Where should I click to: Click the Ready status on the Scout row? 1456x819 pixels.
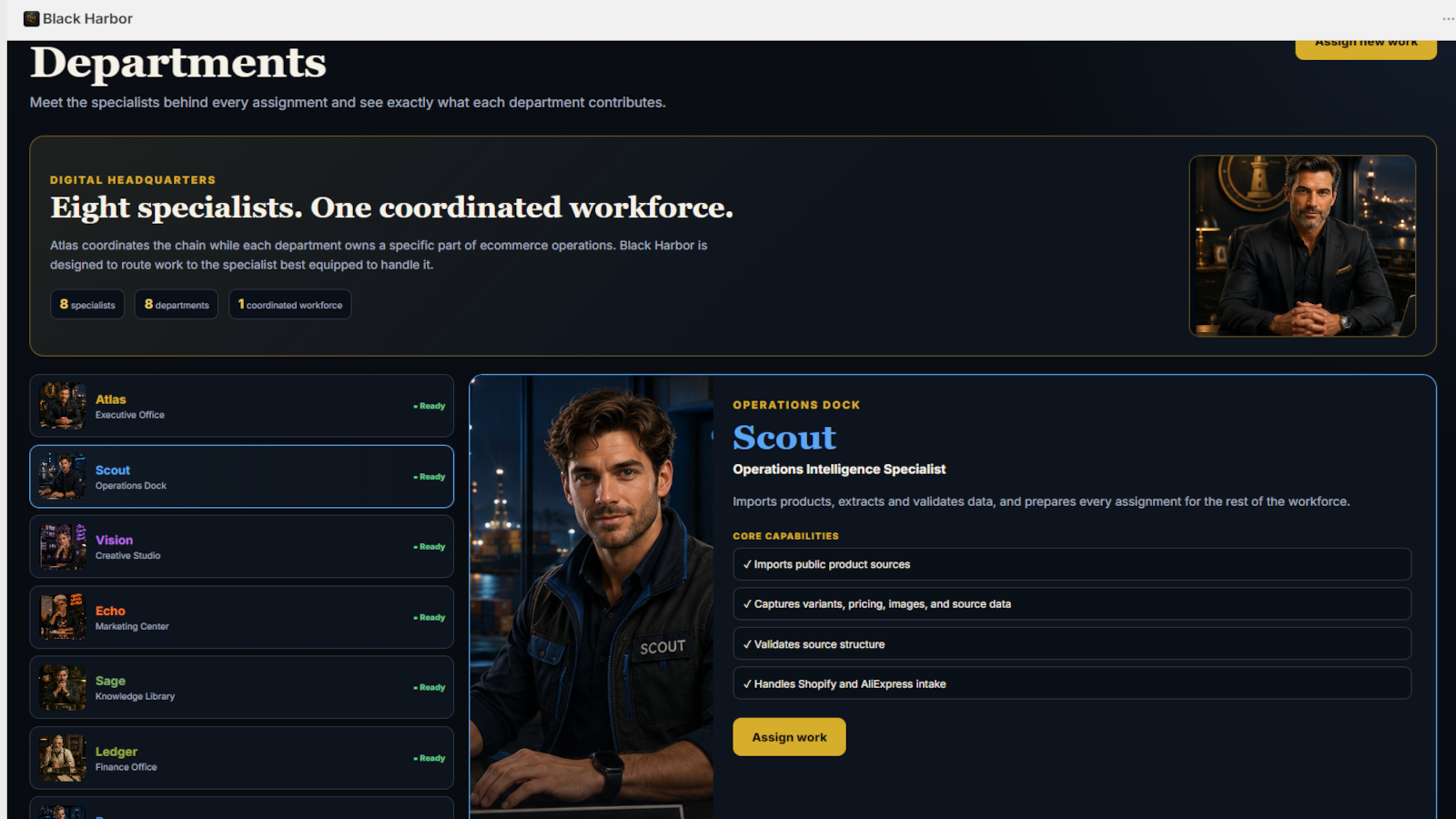pyautogui.click(x=430, y=477)
